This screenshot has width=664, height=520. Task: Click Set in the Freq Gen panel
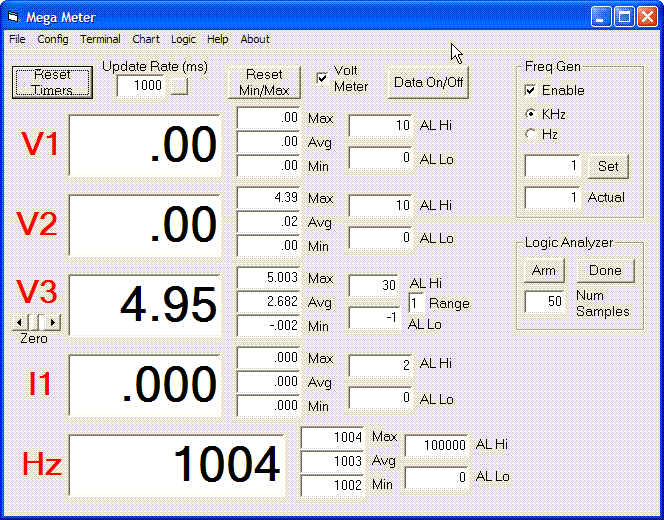608,166
